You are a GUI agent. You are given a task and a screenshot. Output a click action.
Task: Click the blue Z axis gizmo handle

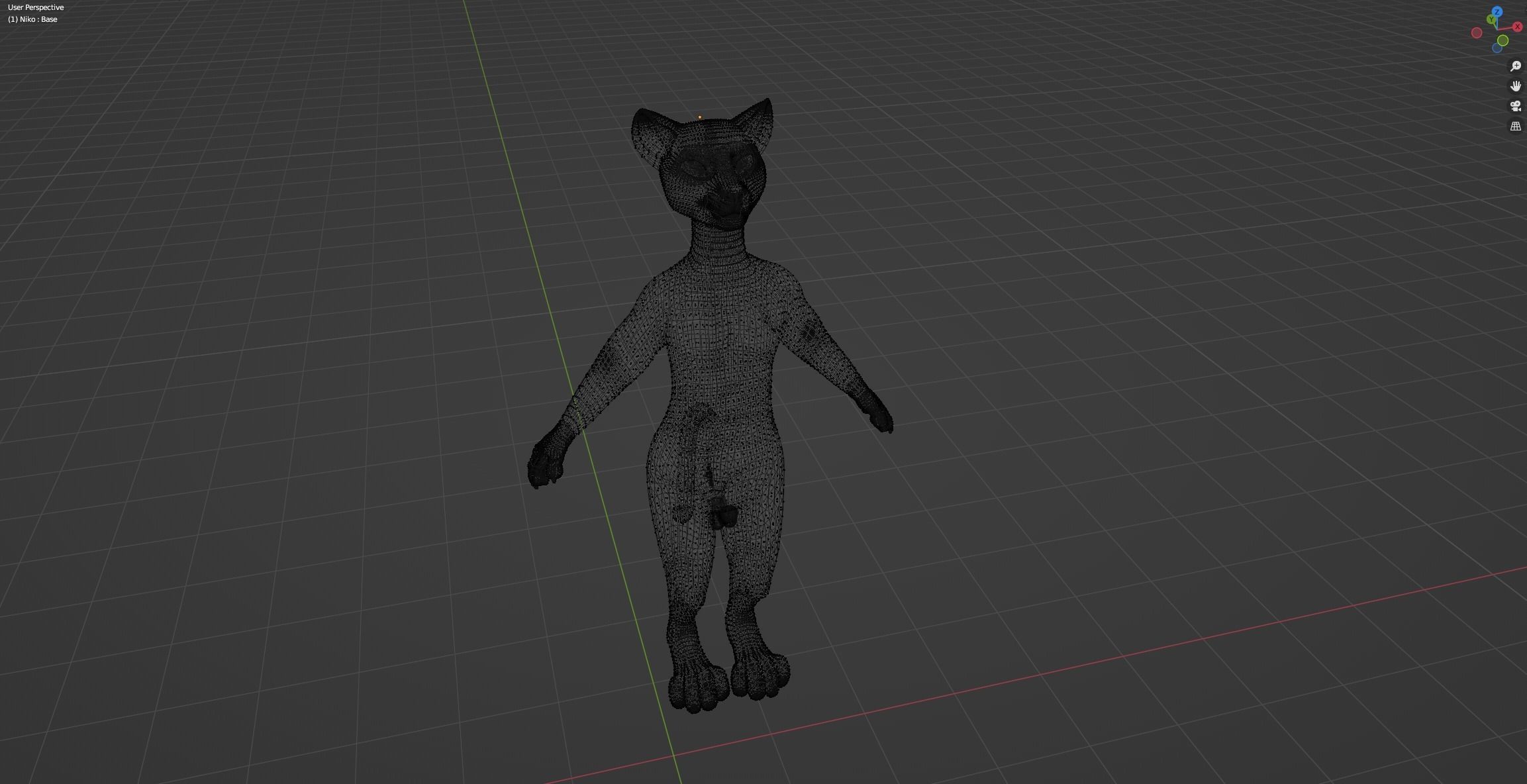click(1497, 13)
